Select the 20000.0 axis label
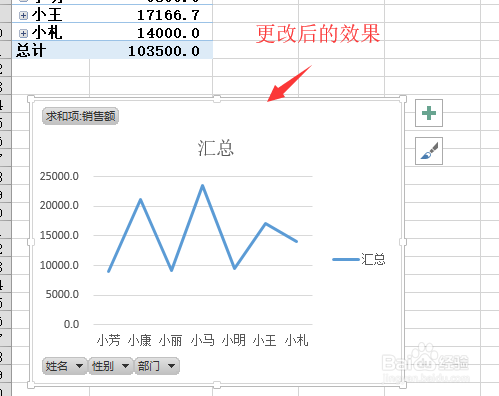This screenshot has width=499, height=396. 59,205
